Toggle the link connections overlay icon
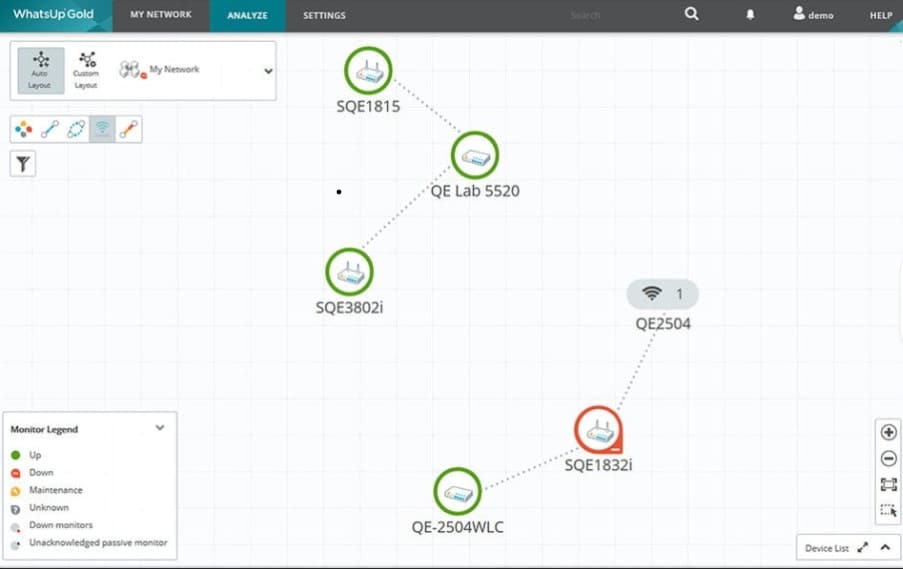Image resolution: width=903 pixels, height=569 pixels. click(50, 129)
